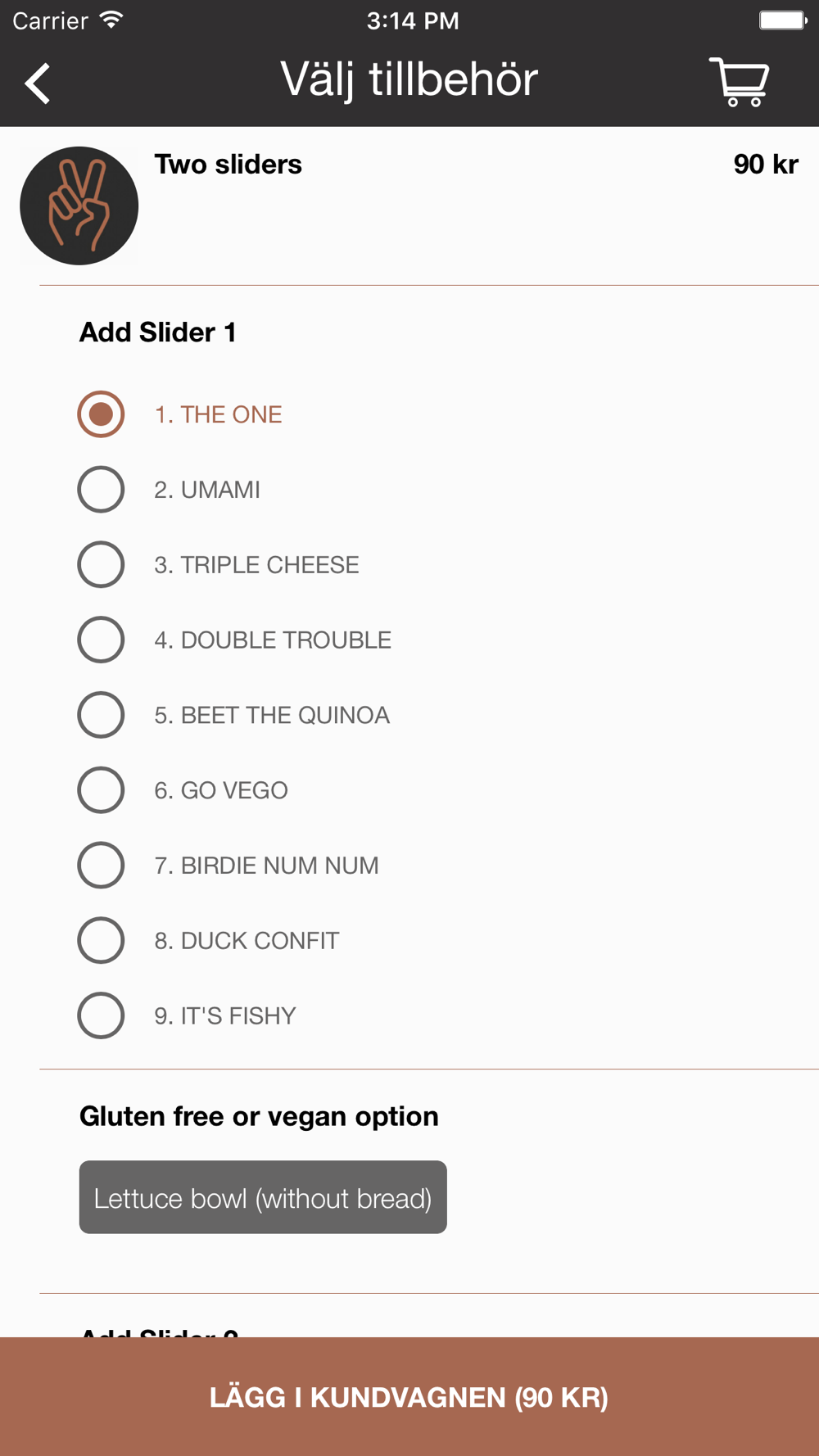Select 3. TRIPLE CHEESE radio button
Viewport: 819px width, 1456px height.
pos(101,565)
